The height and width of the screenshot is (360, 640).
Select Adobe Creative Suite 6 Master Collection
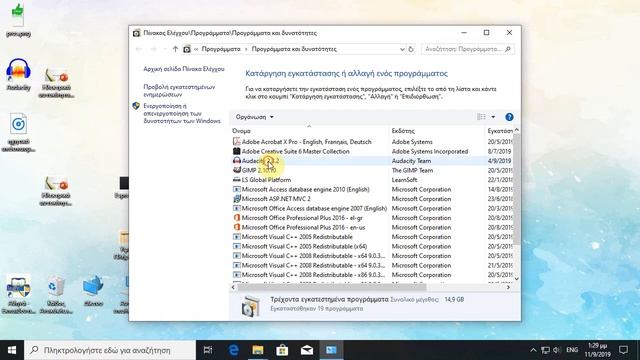tap(296, 151)
